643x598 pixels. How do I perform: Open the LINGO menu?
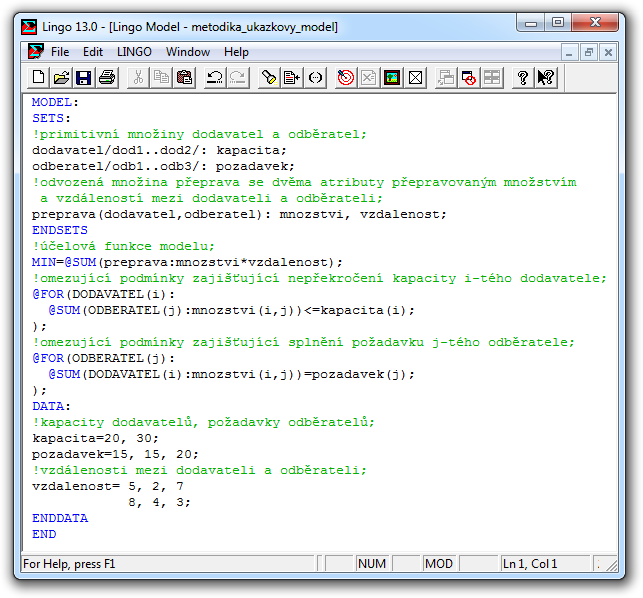click(x=134, y=52)
